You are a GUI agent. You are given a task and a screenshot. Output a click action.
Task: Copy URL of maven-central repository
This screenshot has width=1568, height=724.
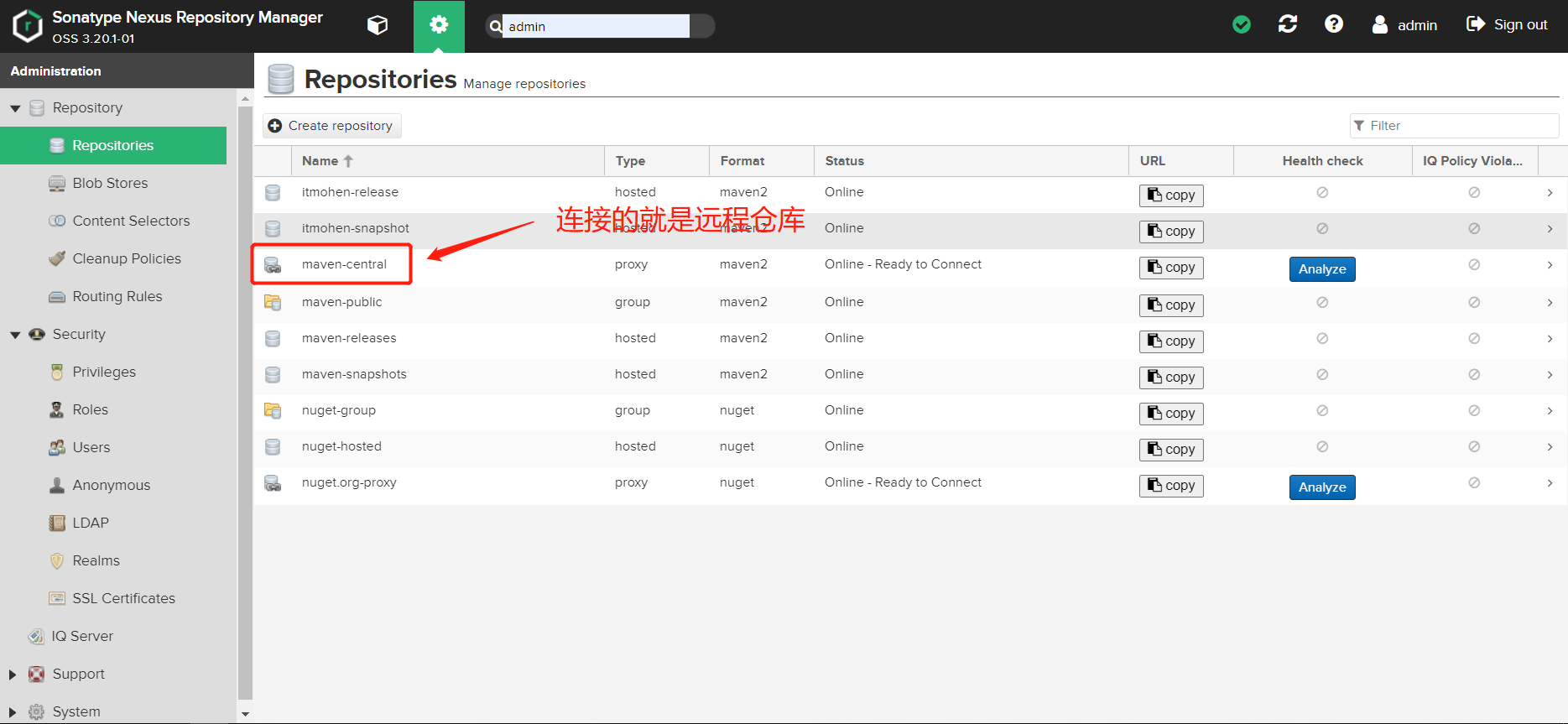1171,268
